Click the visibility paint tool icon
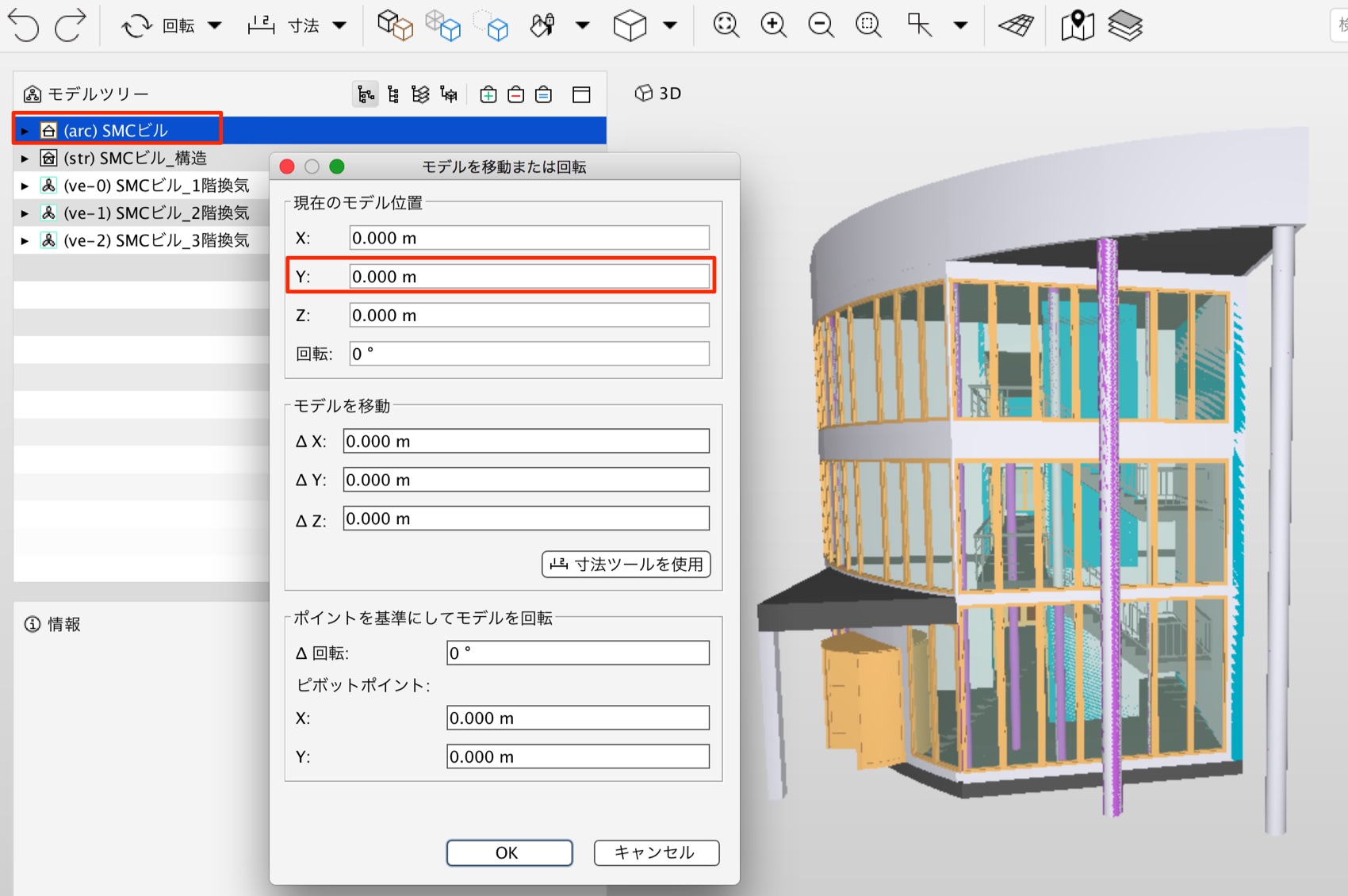 542,25
